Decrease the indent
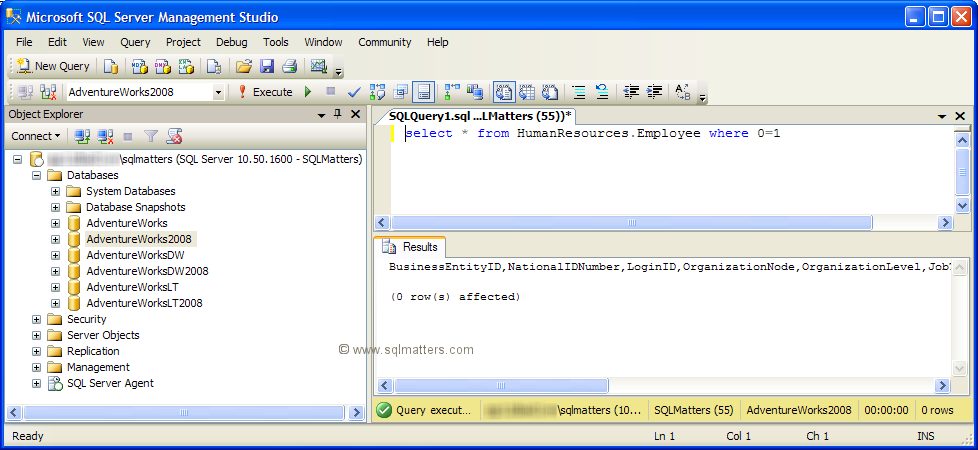 coord(631,92)
